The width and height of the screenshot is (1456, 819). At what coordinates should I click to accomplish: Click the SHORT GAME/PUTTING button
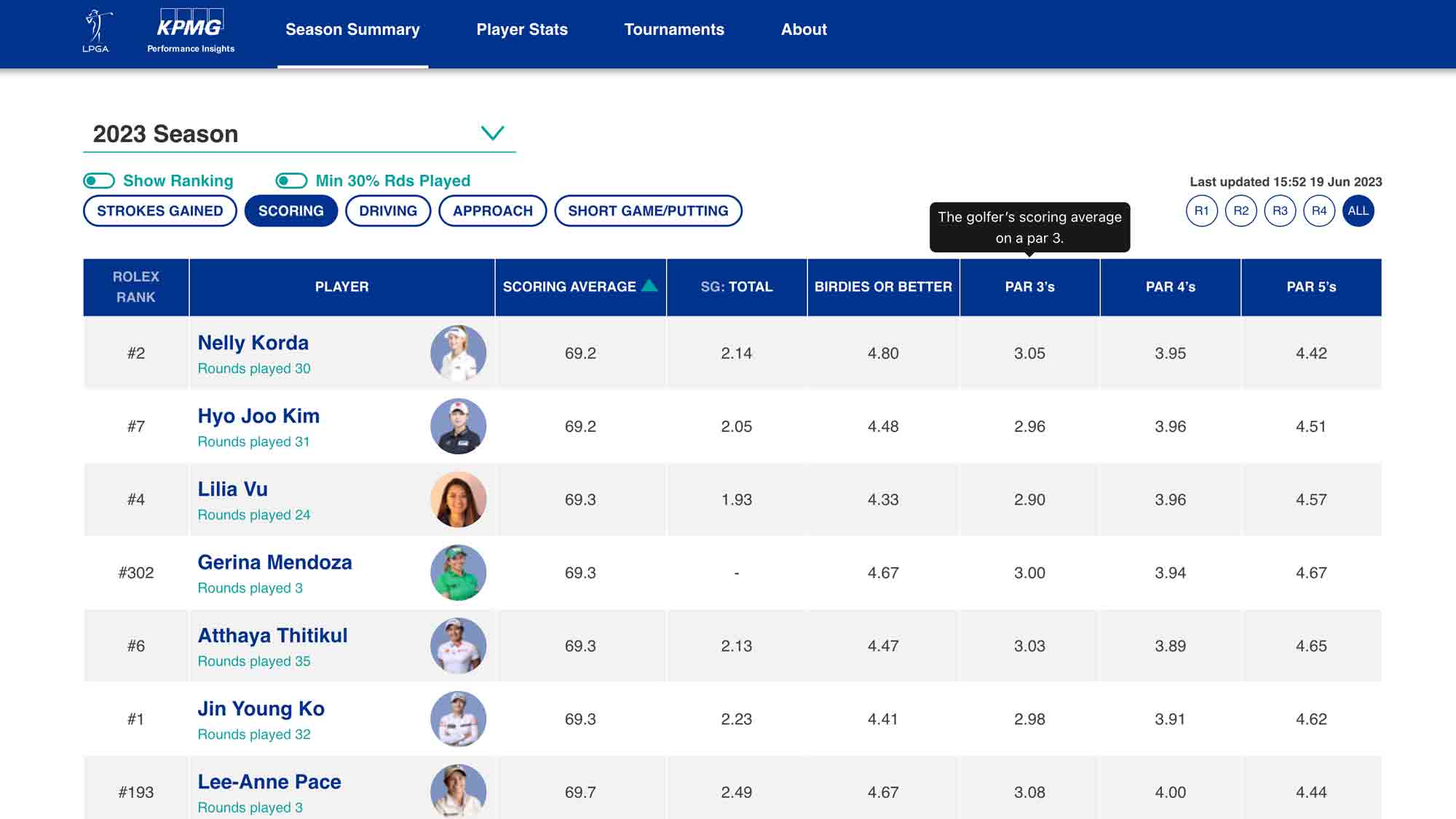(647, 210)
